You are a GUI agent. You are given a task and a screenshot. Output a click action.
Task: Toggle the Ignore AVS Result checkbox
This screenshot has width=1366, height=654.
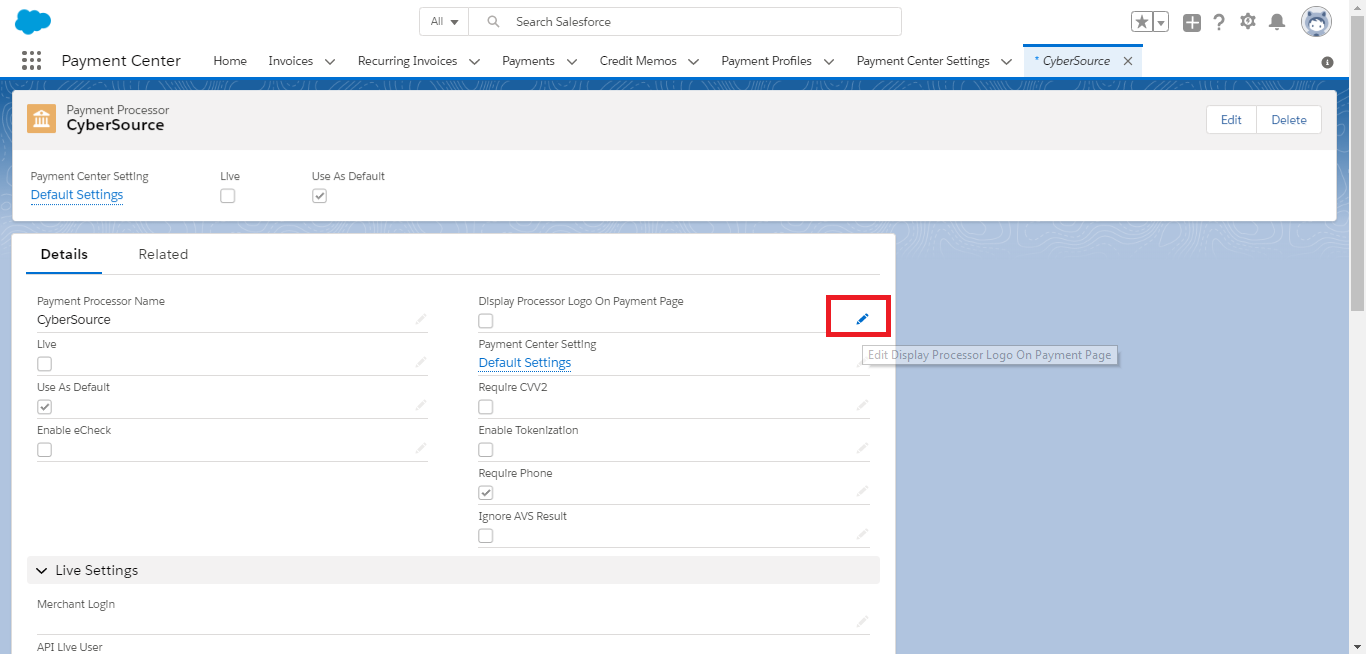coord(486,536)
